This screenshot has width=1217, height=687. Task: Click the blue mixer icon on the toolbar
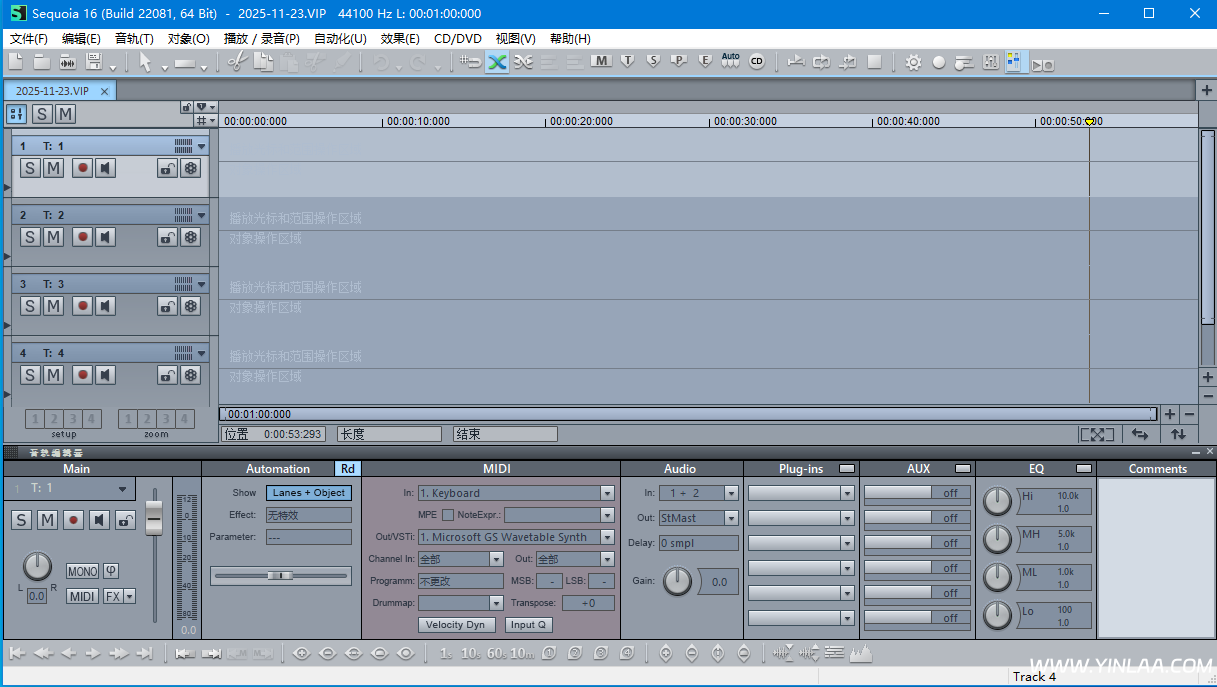[1014, 62]
